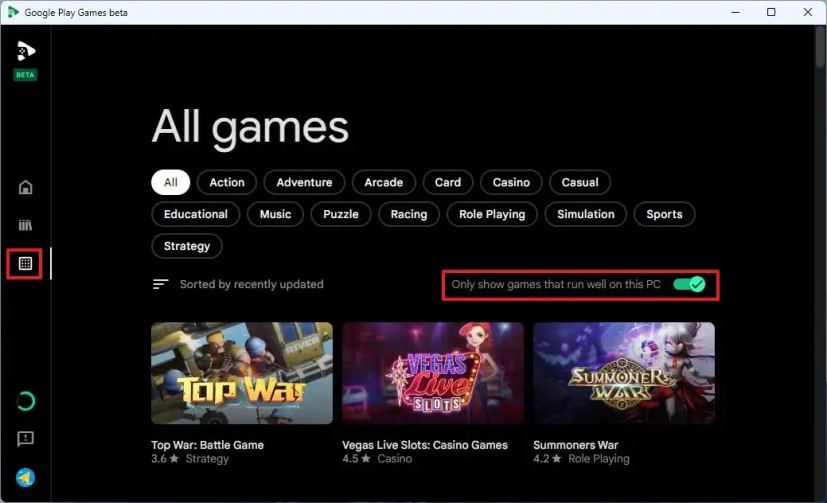
Task: Click the Google Play Games logo
Action: (25, 51)
